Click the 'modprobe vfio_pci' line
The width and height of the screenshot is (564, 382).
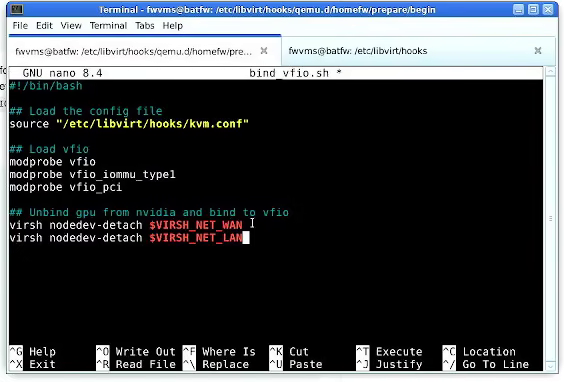66,187
